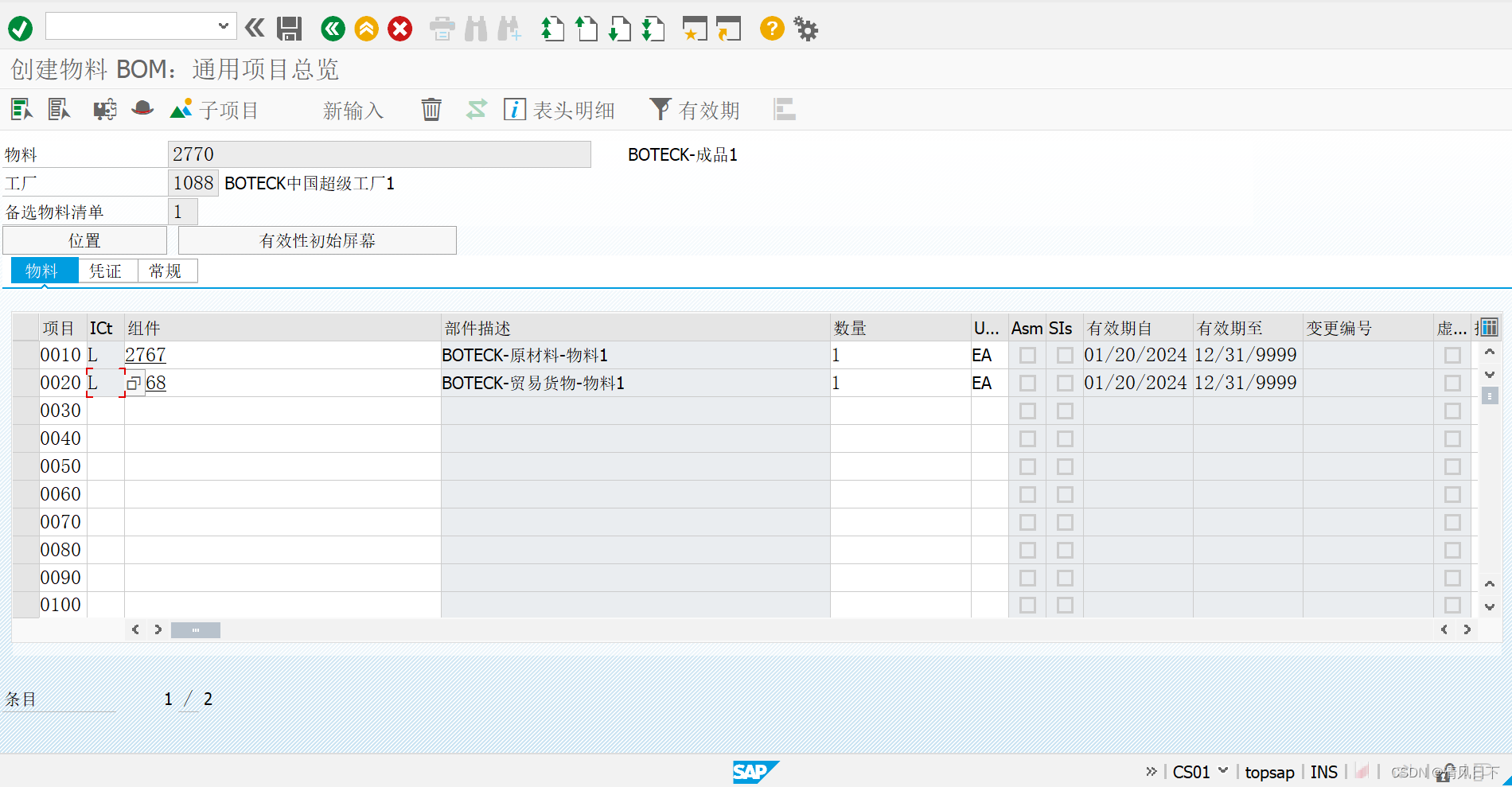1512x787 pixels.
Task: Open component link 68
Action: pyautogui.click(x=156, y=383)
